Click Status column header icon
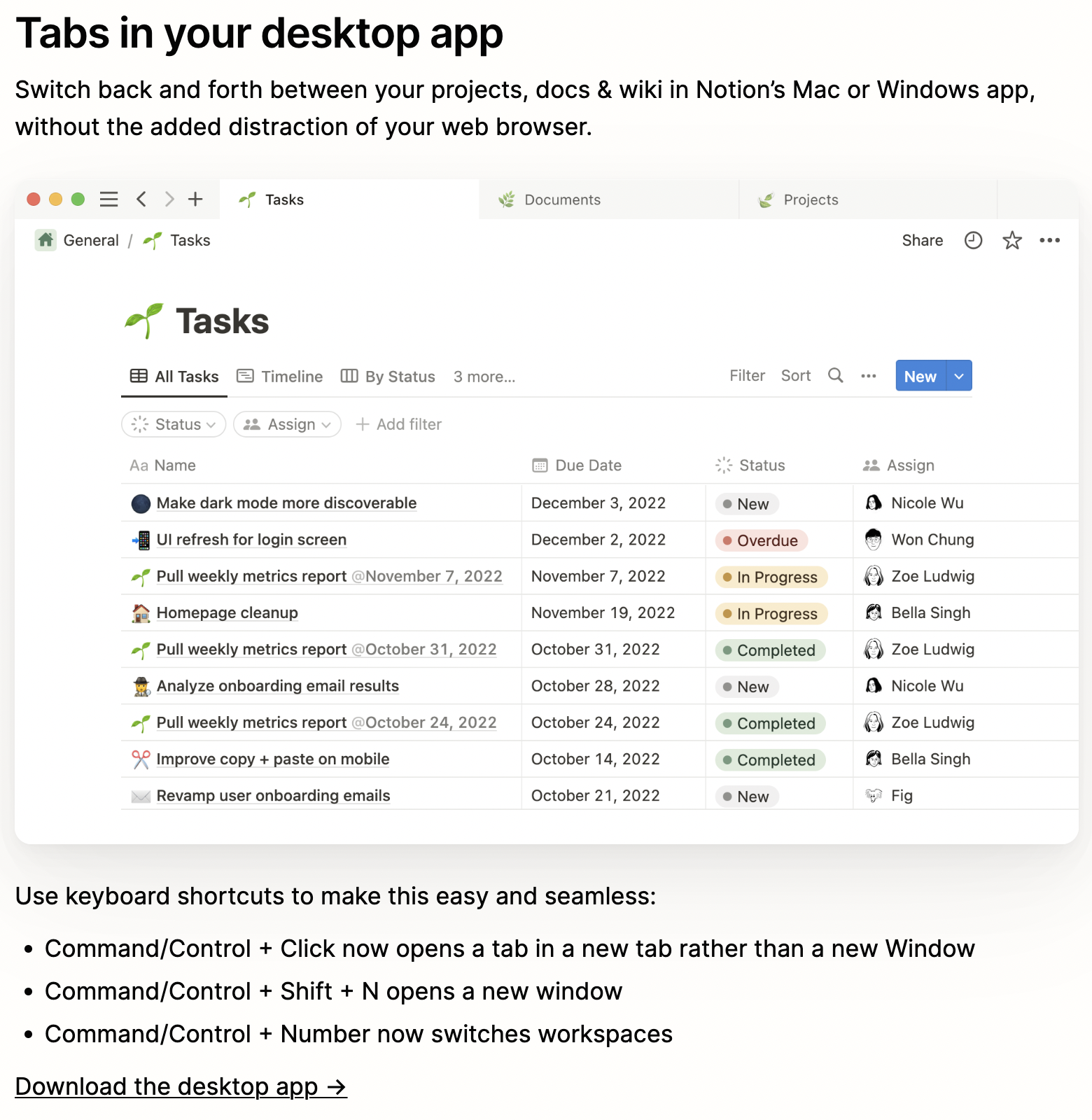 coord(724,465)
